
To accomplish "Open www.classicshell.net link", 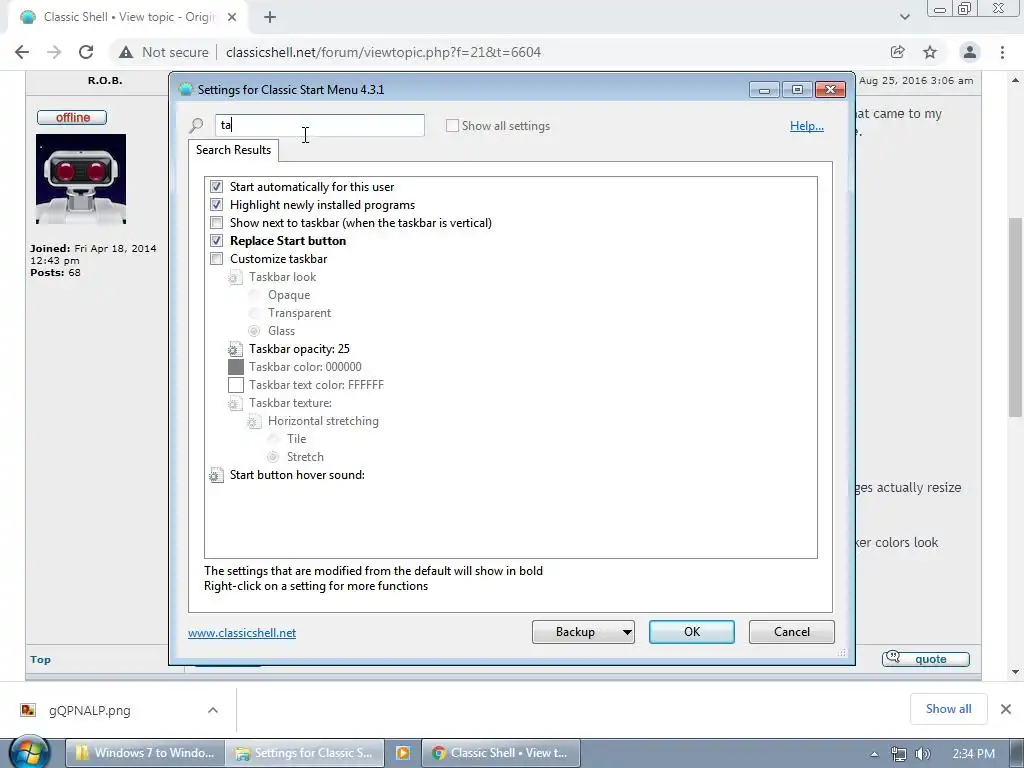I will (x=242, y=633).
